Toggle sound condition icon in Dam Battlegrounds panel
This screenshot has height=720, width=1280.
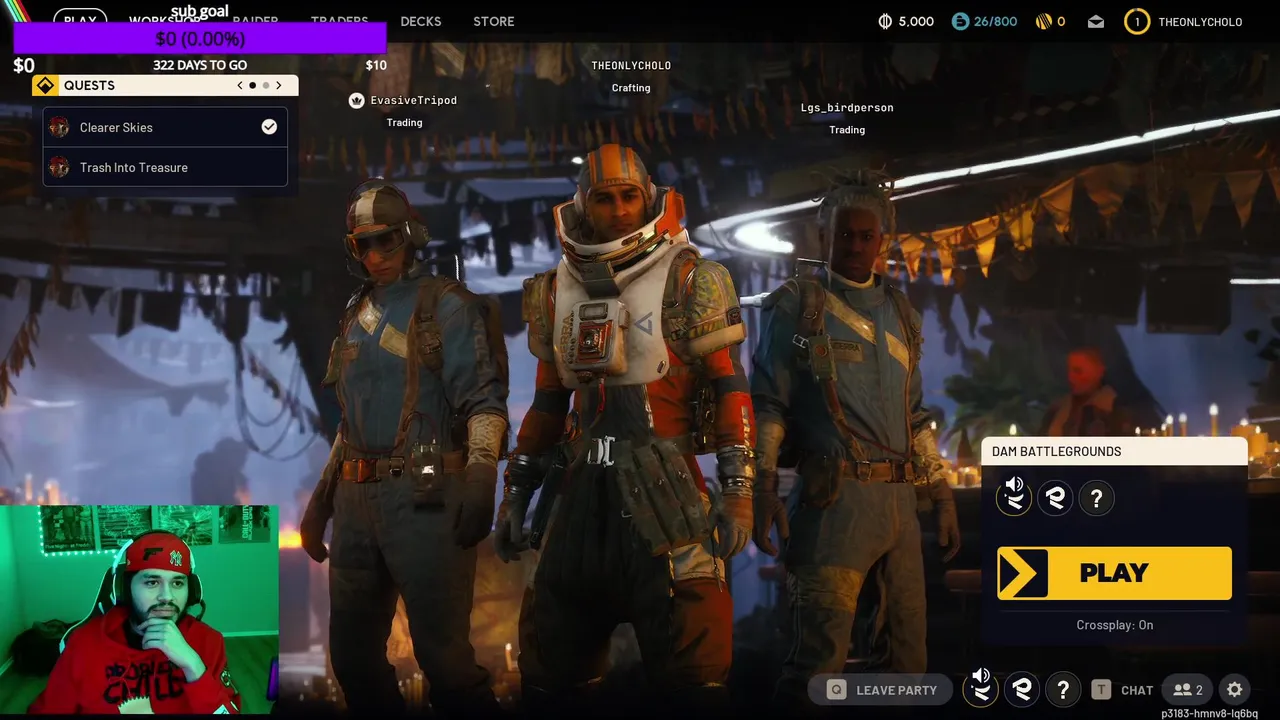[1014, 497]
